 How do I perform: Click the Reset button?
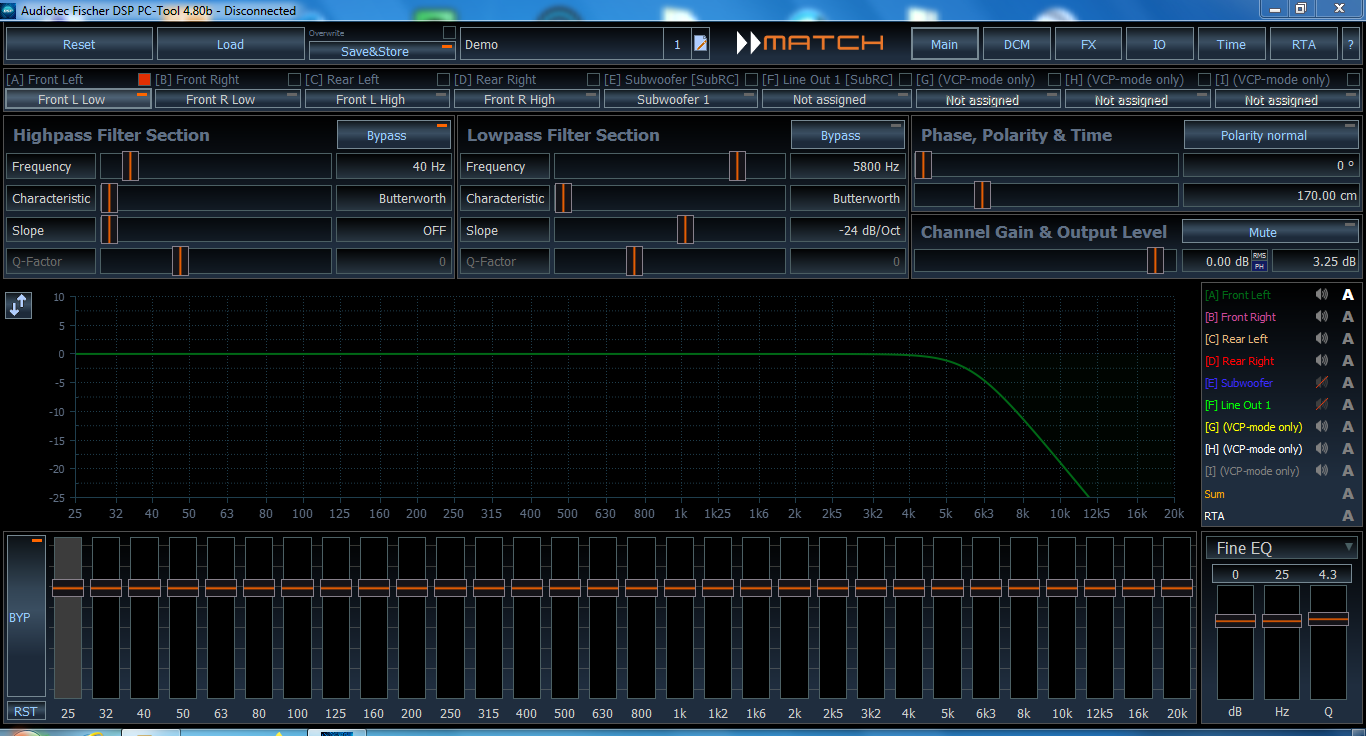click(80, 44)
